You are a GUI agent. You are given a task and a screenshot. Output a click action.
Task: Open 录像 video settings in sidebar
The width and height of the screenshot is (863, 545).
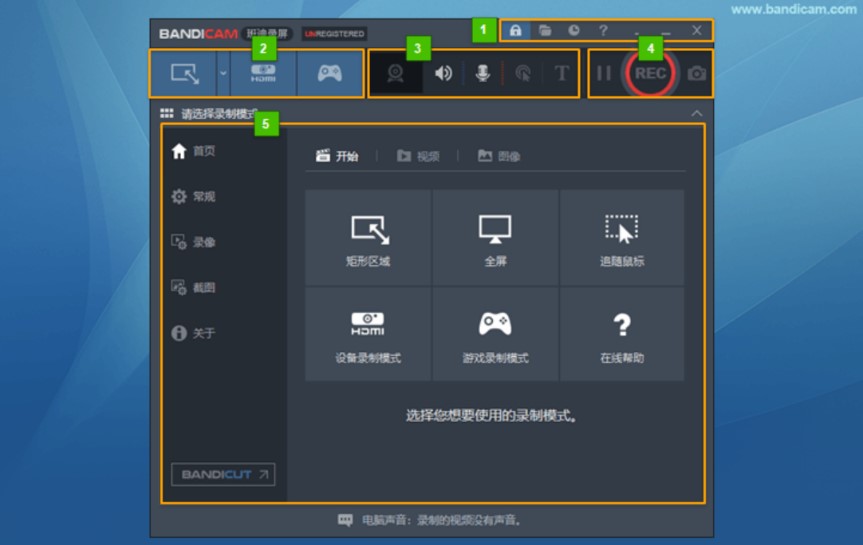[194, 242]
